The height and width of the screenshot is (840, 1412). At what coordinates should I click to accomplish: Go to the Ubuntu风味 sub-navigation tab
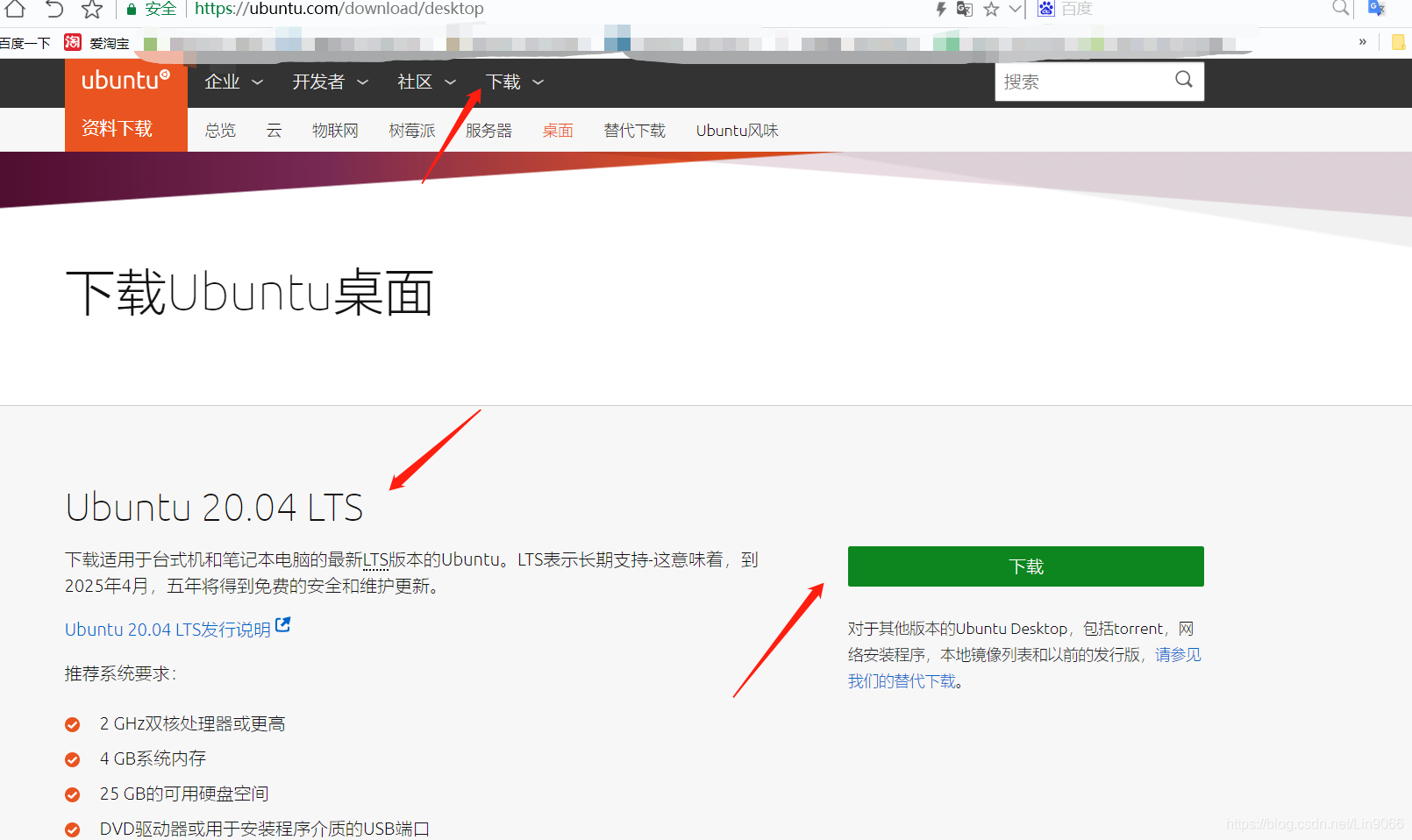738,131
